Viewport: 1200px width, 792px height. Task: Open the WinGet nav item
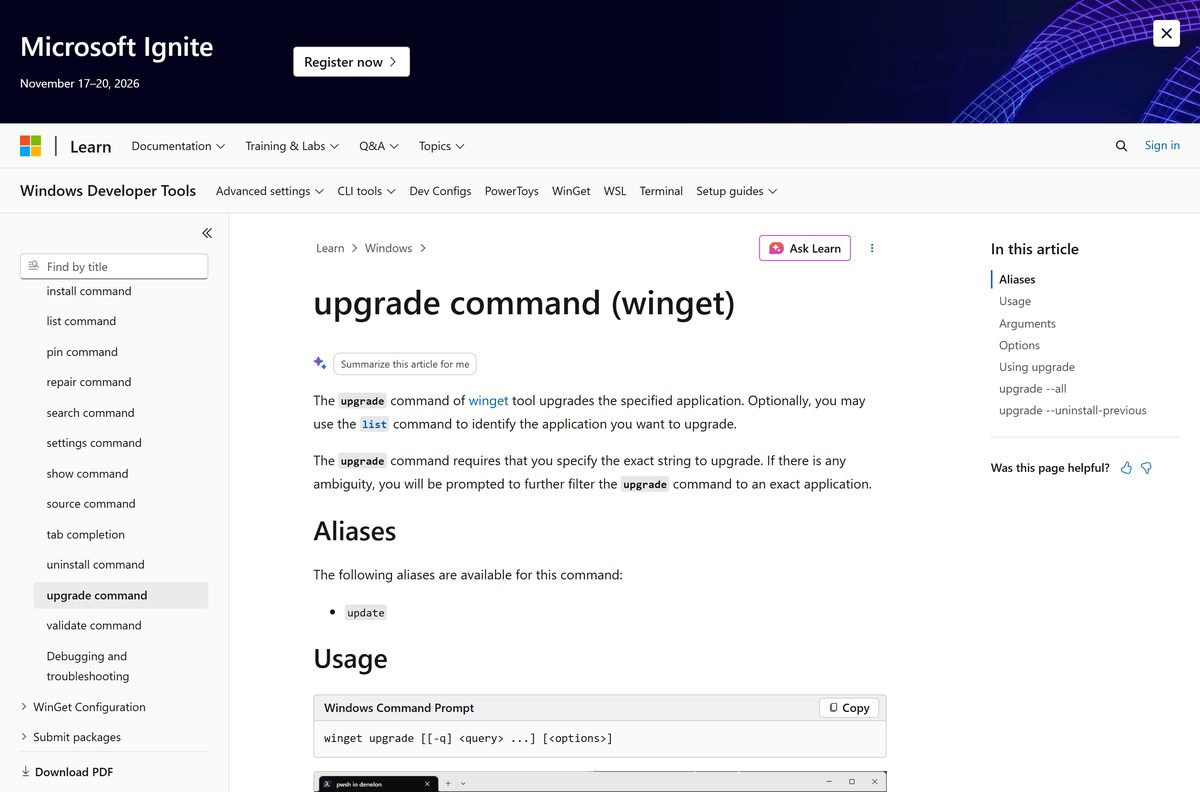tap(571, 191)
